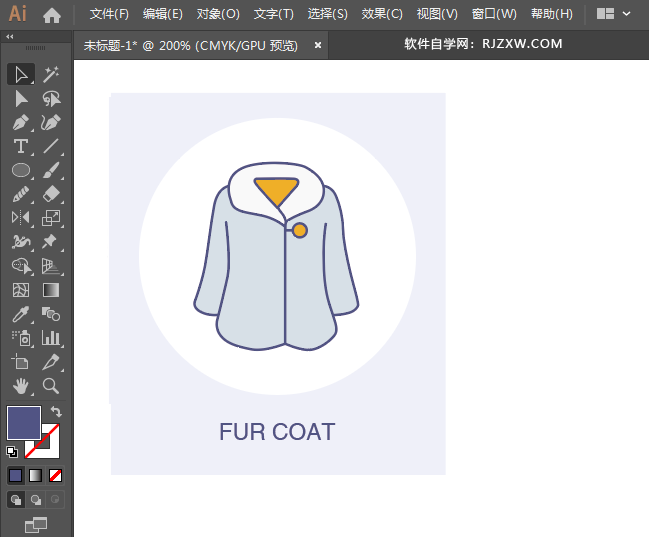This screenshot has width=649, height=537.
Task: Click the FUR COAT text on canvas
Action: pyautogui.click(x=277, y=432)
